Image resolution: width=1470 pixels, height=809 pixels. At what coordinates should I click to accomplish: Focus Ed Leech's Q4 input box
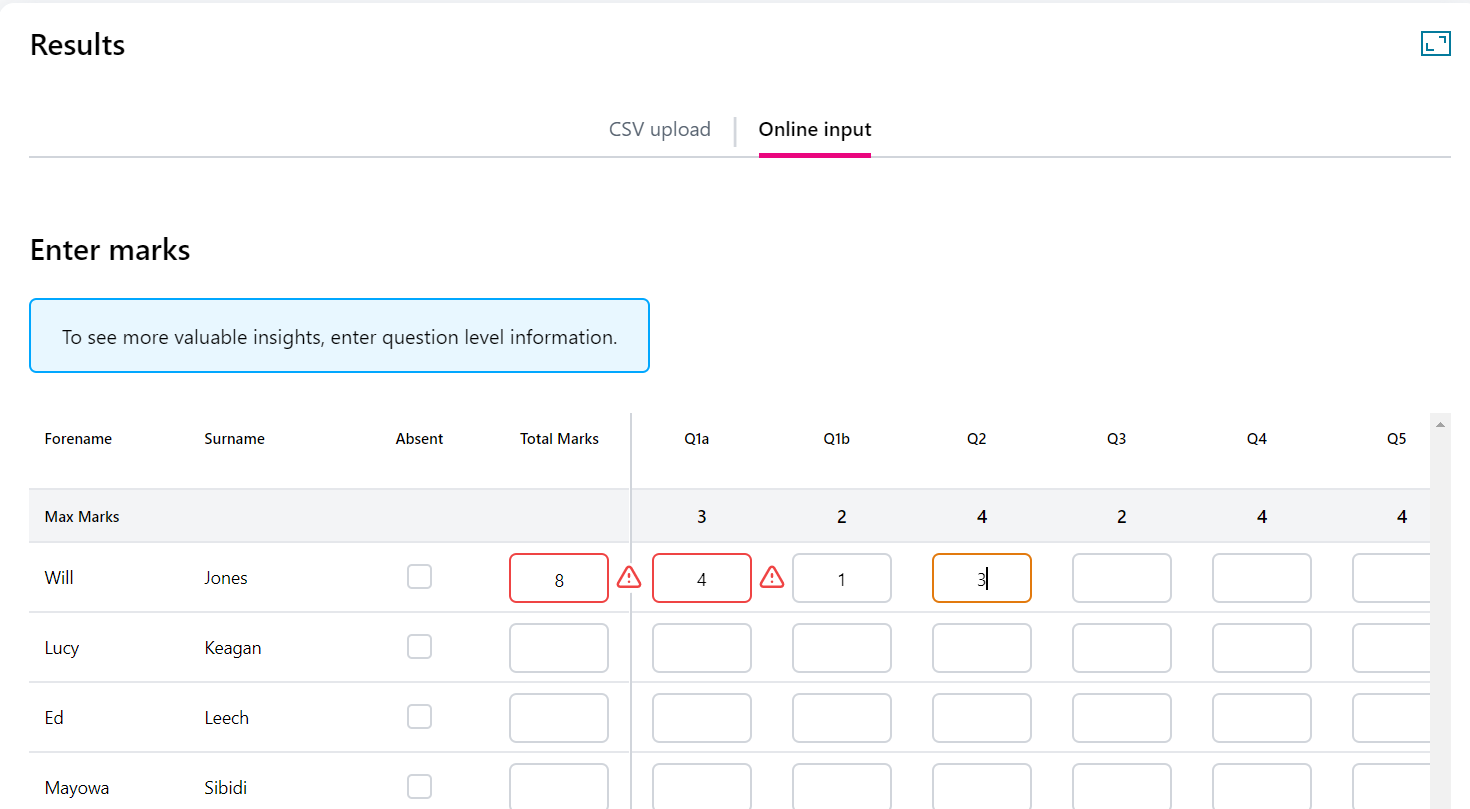pyautogui.click(x=1261, y=718)
